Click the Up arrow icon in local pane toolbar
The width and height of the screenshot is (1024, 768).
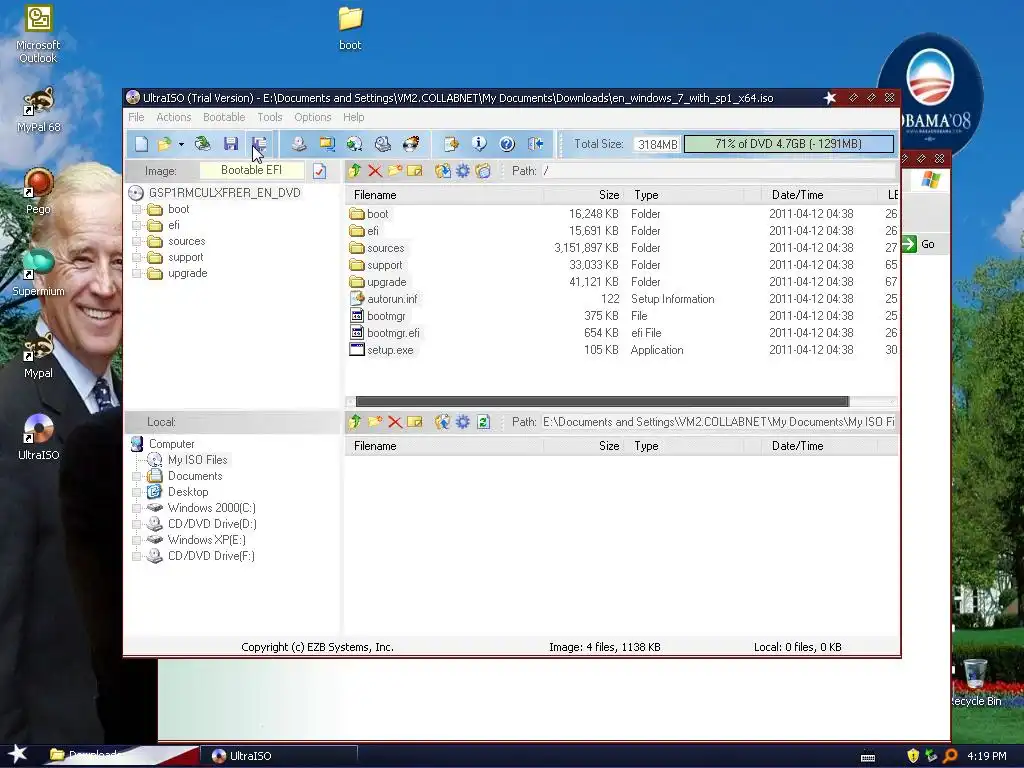click(x=355, y=422)
